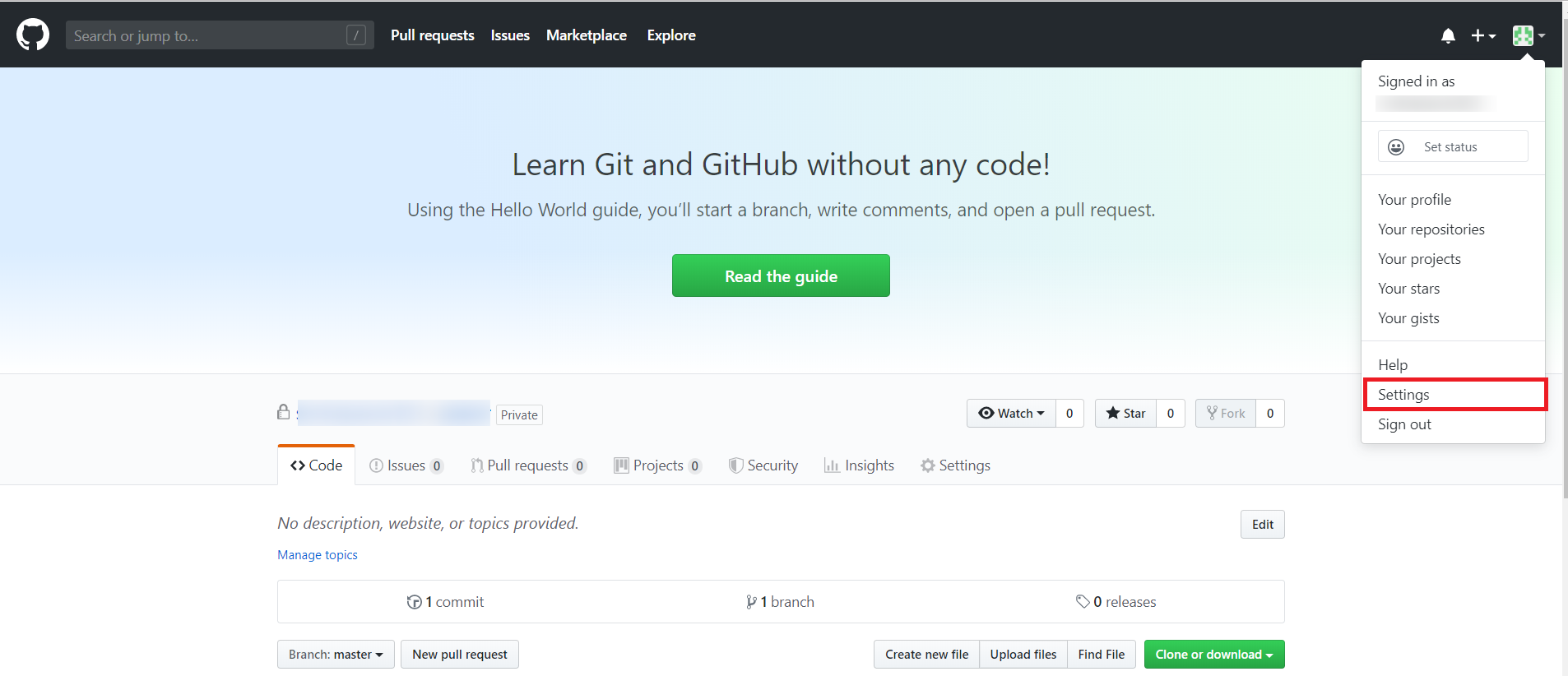Focus the Search or jump to field
This screenshot has width=1568, height=676.
220,35
